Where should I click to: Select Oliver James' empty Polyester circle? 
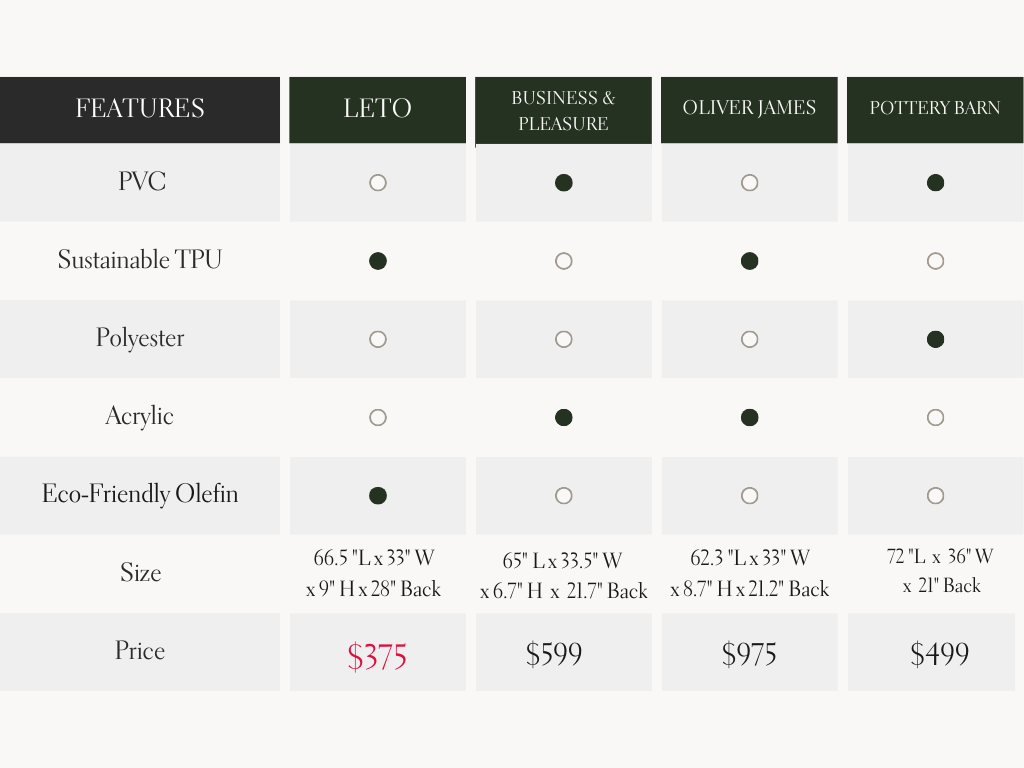click(750, 339)
